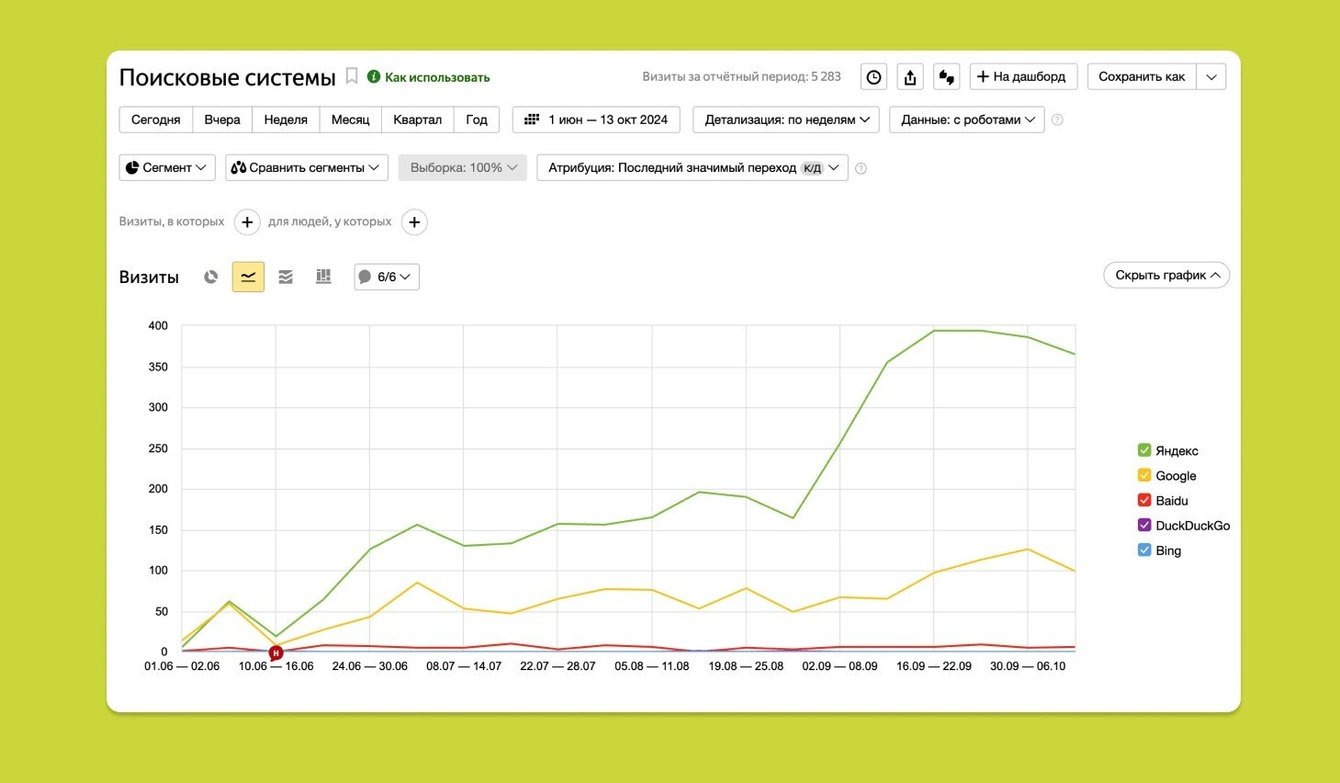Add visit condition with plus icon
The width and height of the screenshot is (1340, 783).
tap(247, 222)
